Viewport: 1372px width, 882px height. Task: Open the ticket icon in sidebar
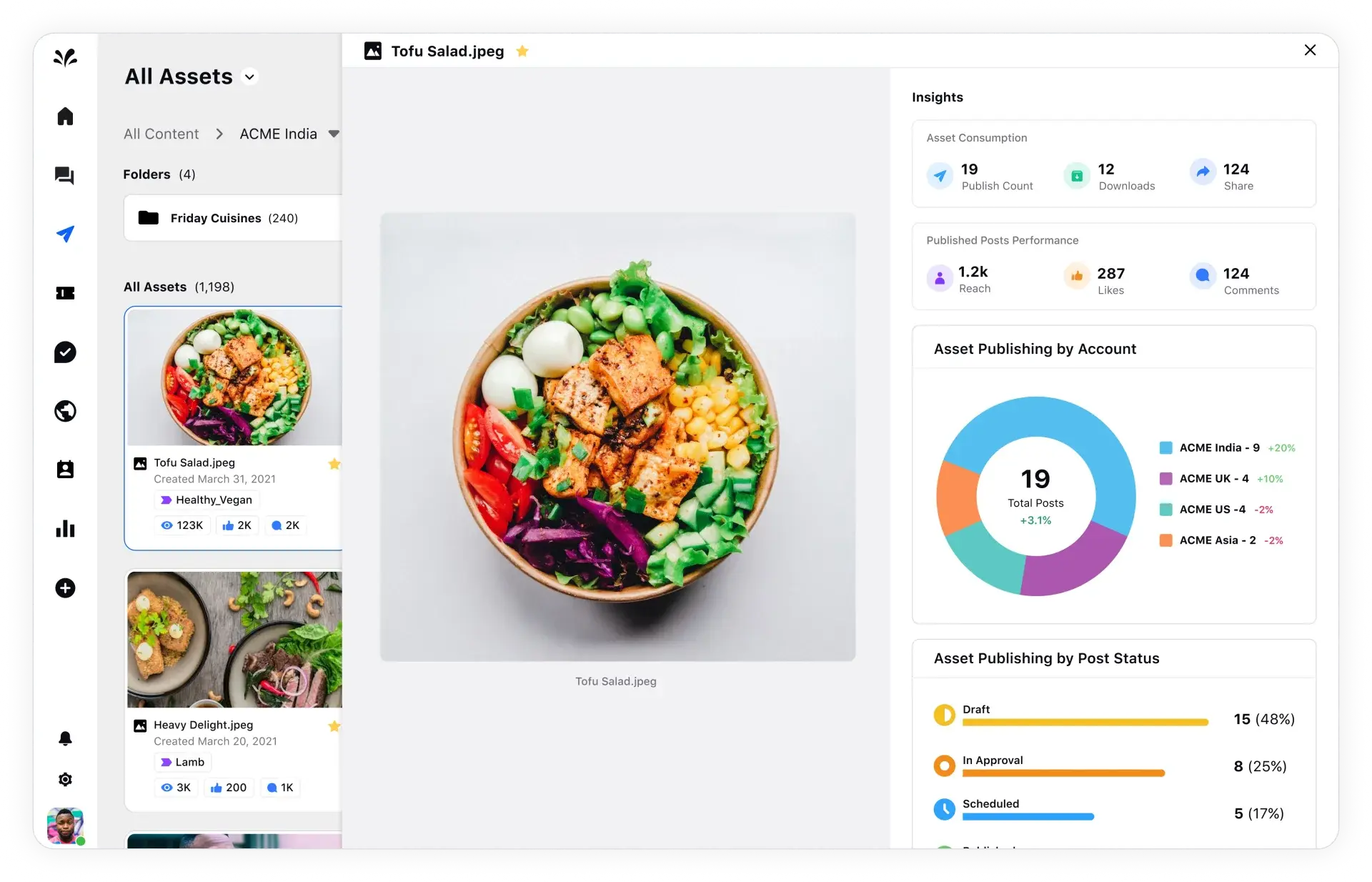click(x=65, y=293)
